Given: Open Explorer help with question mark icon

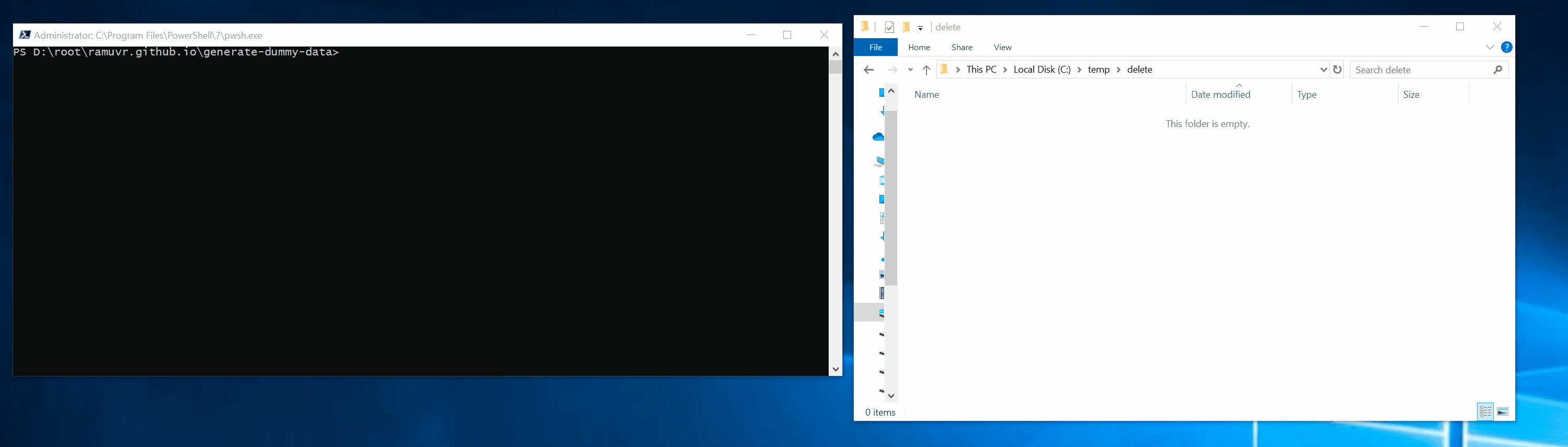Looking at the screenshot, I should click(1506, 48).
